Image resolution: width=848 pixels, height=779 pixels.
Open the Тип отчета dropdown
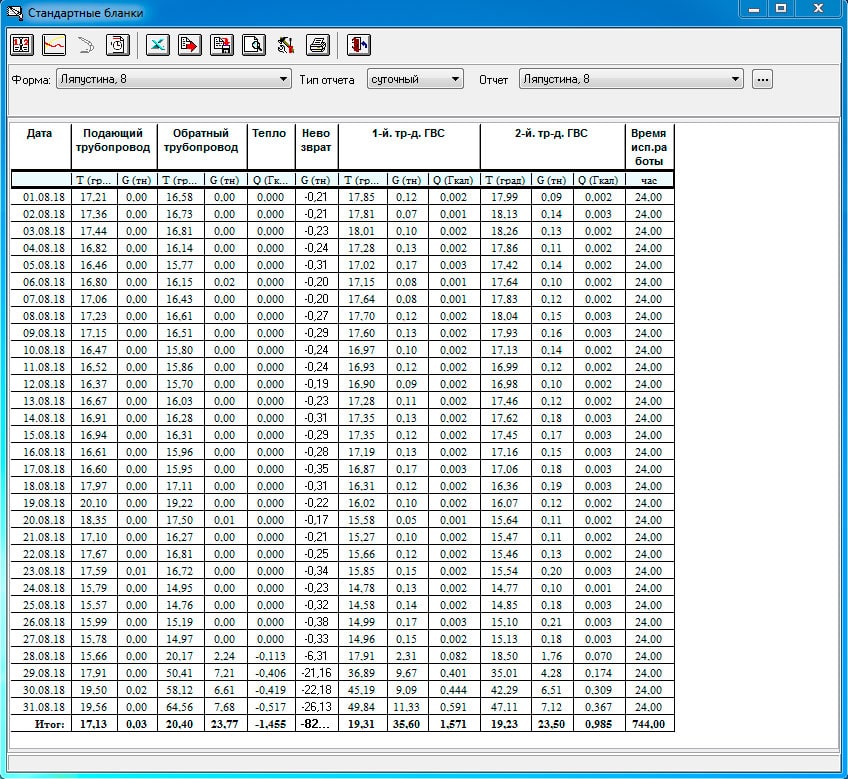point(455,79)
